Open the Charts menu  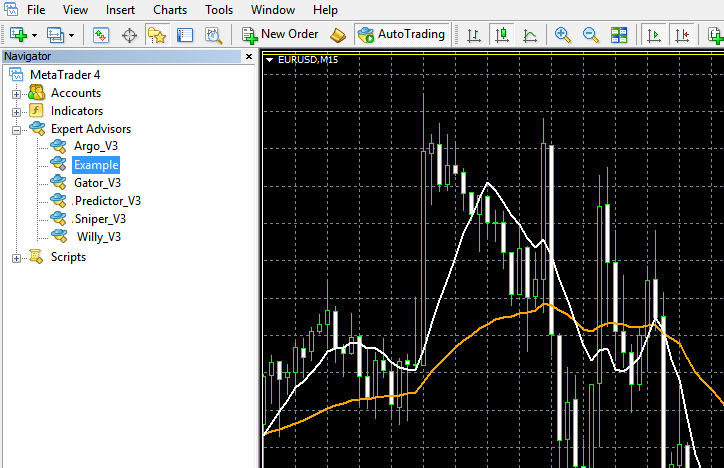click(170, 10)
